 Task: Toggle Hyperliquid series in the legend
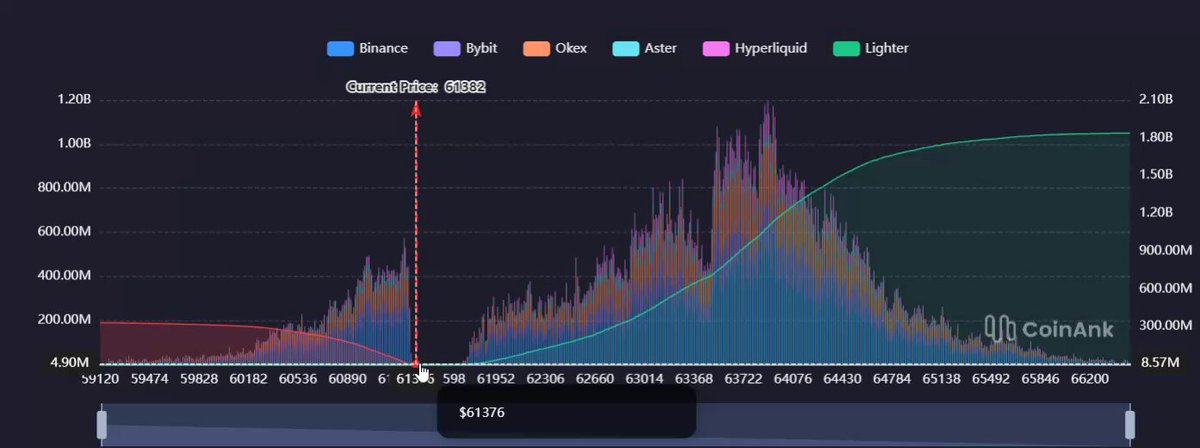tap(755, 48)
